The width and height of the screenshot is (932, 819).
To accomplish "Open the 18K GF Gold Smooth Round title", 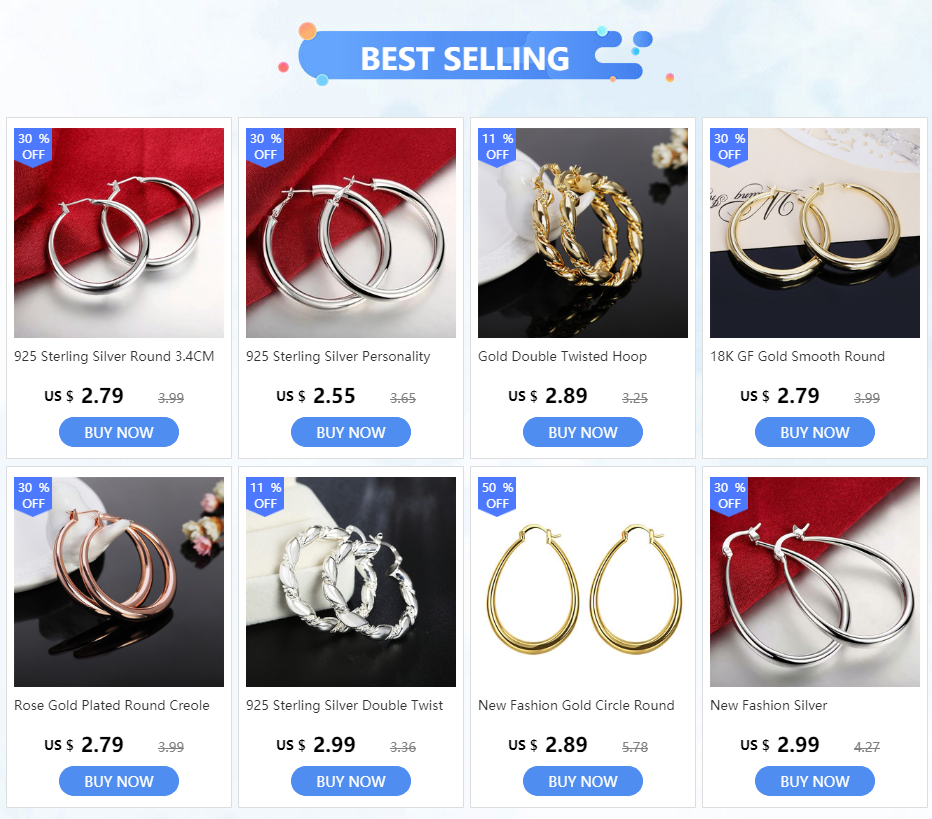I will pos(797,357).
